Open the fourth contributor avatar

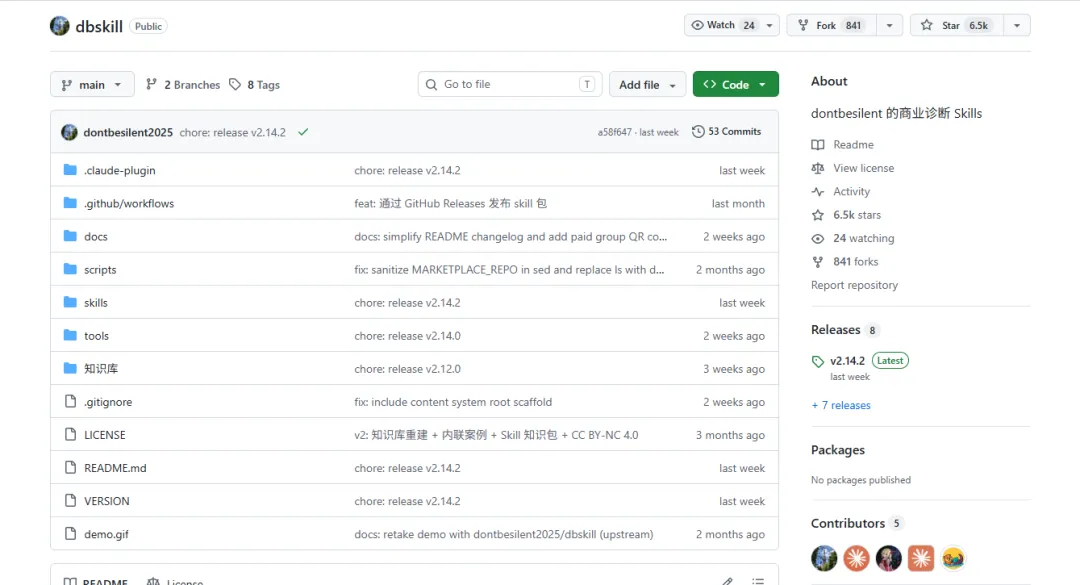(x=921, y=558)
